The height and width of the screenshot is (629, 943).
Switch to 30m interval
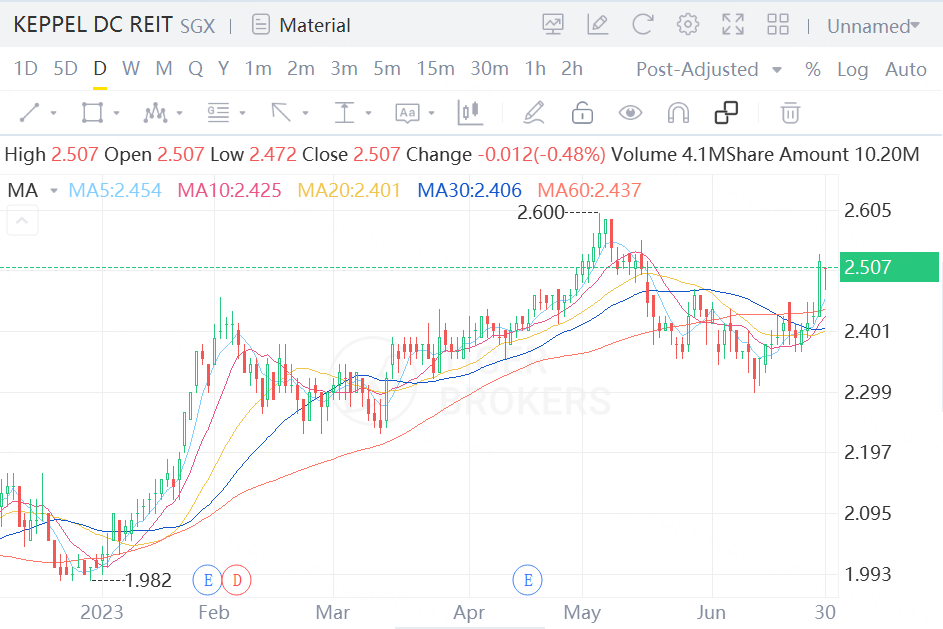click(x=490, y=69)
